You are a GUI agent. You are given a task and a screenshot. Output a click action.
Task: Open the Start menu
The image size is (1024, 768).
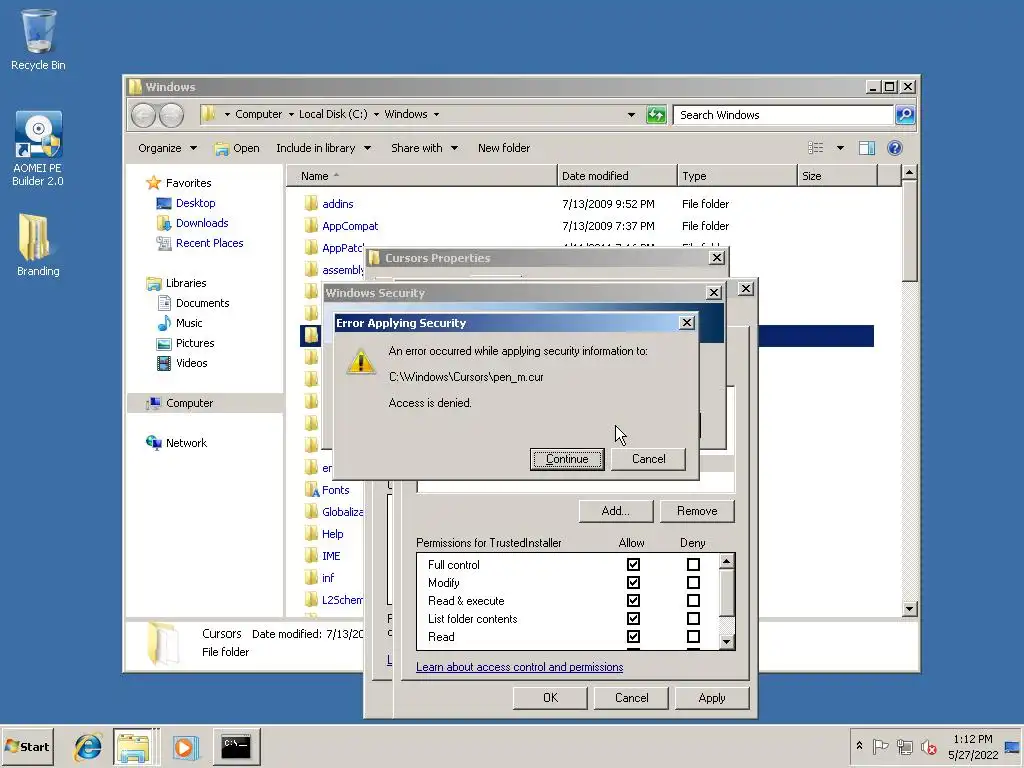(x=27, y=746)
